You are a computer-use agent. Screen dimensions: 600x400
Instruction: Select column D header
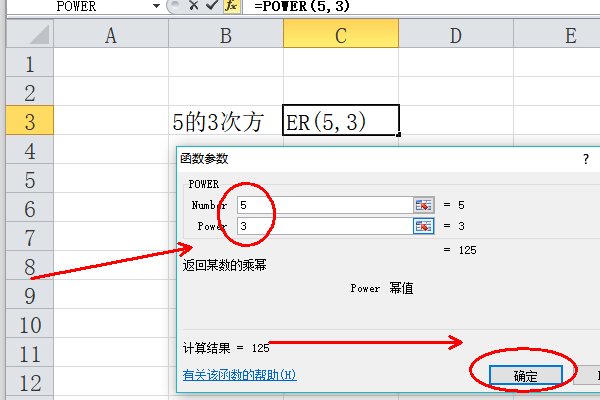456,35
